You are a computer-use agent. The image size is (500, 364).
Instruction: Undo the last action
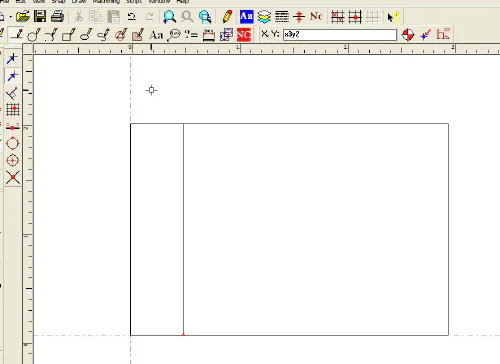132,16
